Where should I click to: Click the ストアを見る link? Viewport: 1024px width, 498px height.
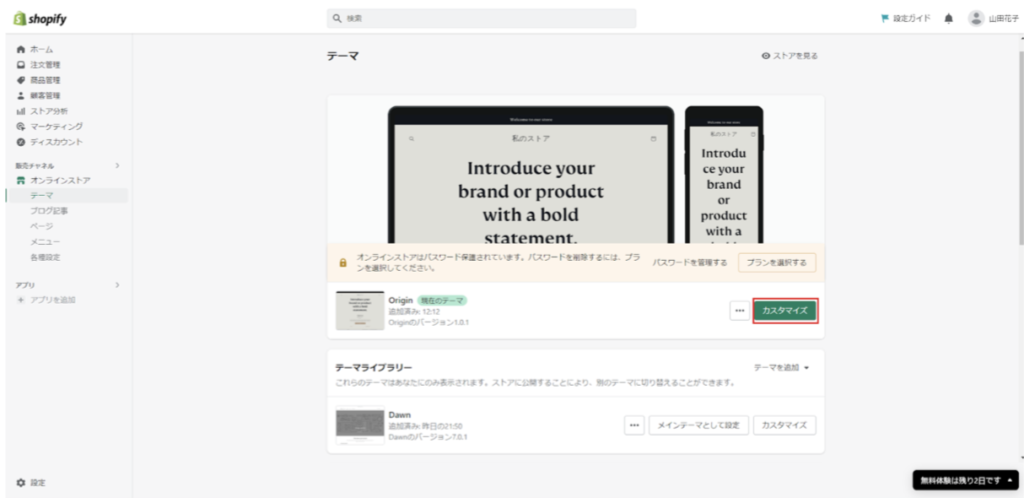coord(789,56)
